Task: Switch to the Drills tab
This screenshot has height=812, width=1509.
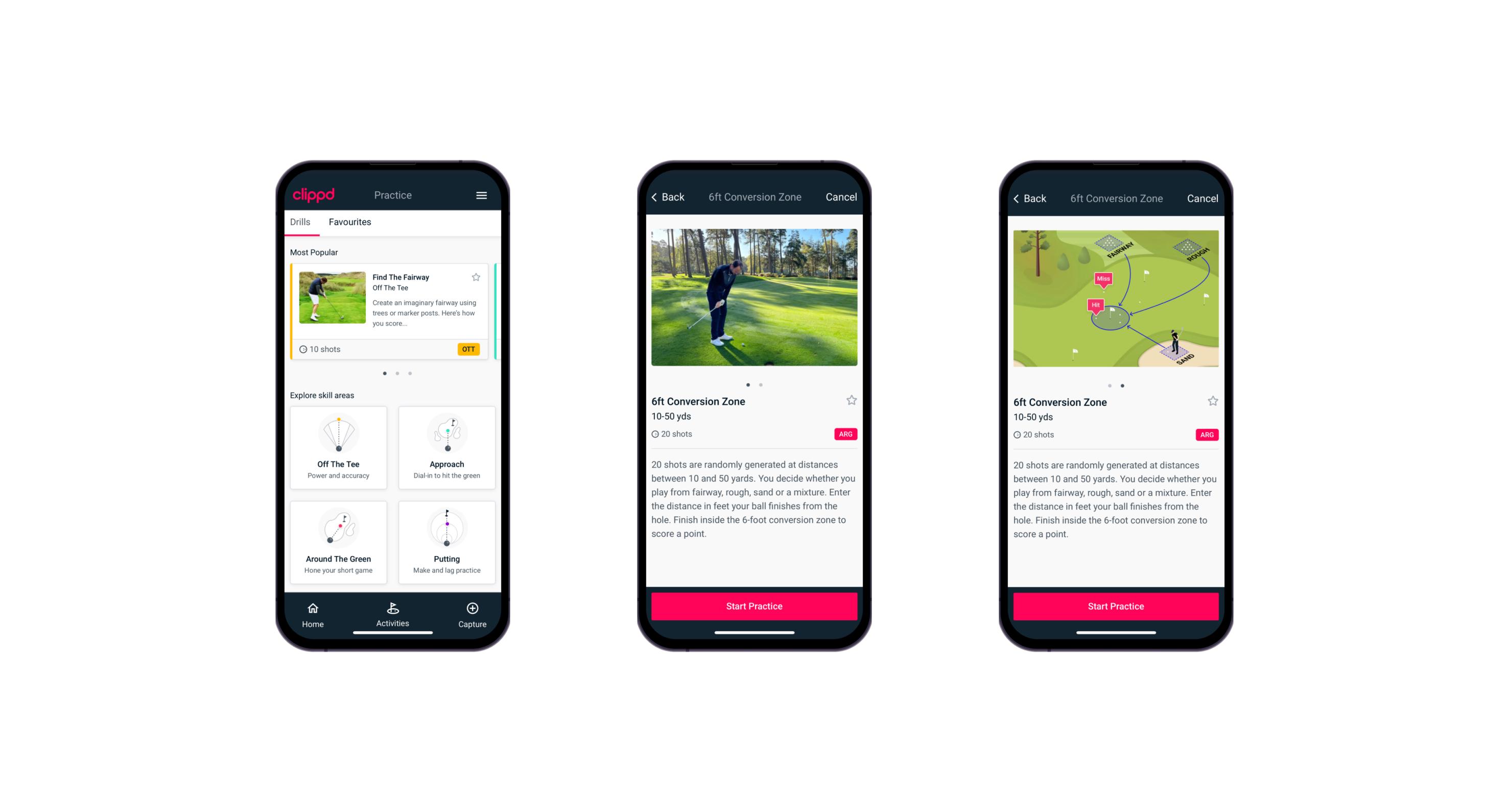Action: [x=300, y=225]
